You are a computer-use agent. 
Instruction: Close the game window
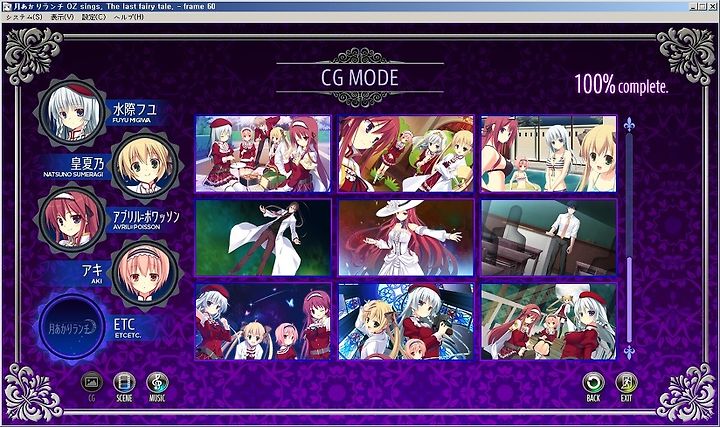coord(714,6)
